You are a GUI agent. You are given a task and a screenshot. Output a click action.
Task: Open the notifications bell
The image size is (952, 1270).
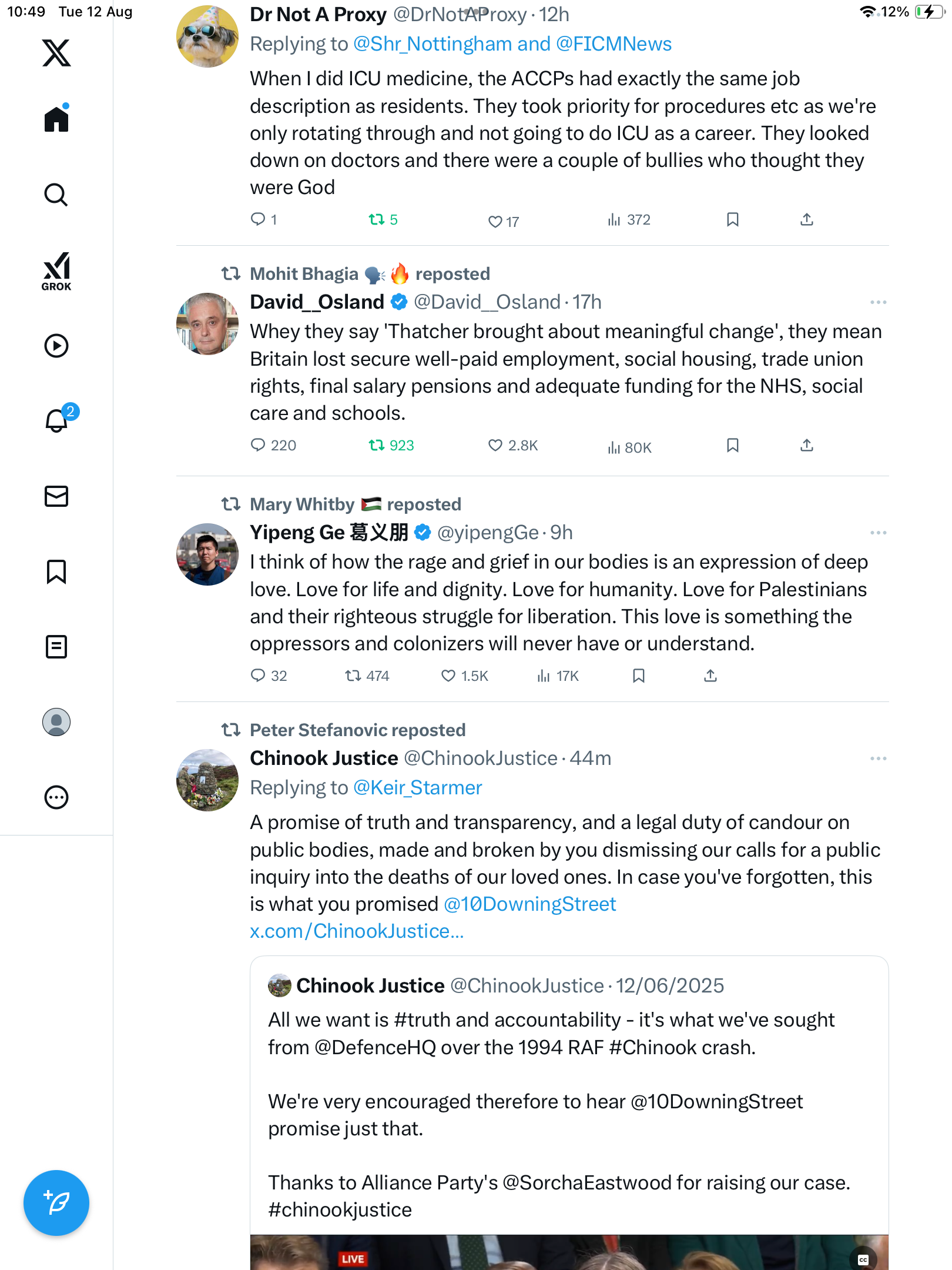click(x=56, y=420)
